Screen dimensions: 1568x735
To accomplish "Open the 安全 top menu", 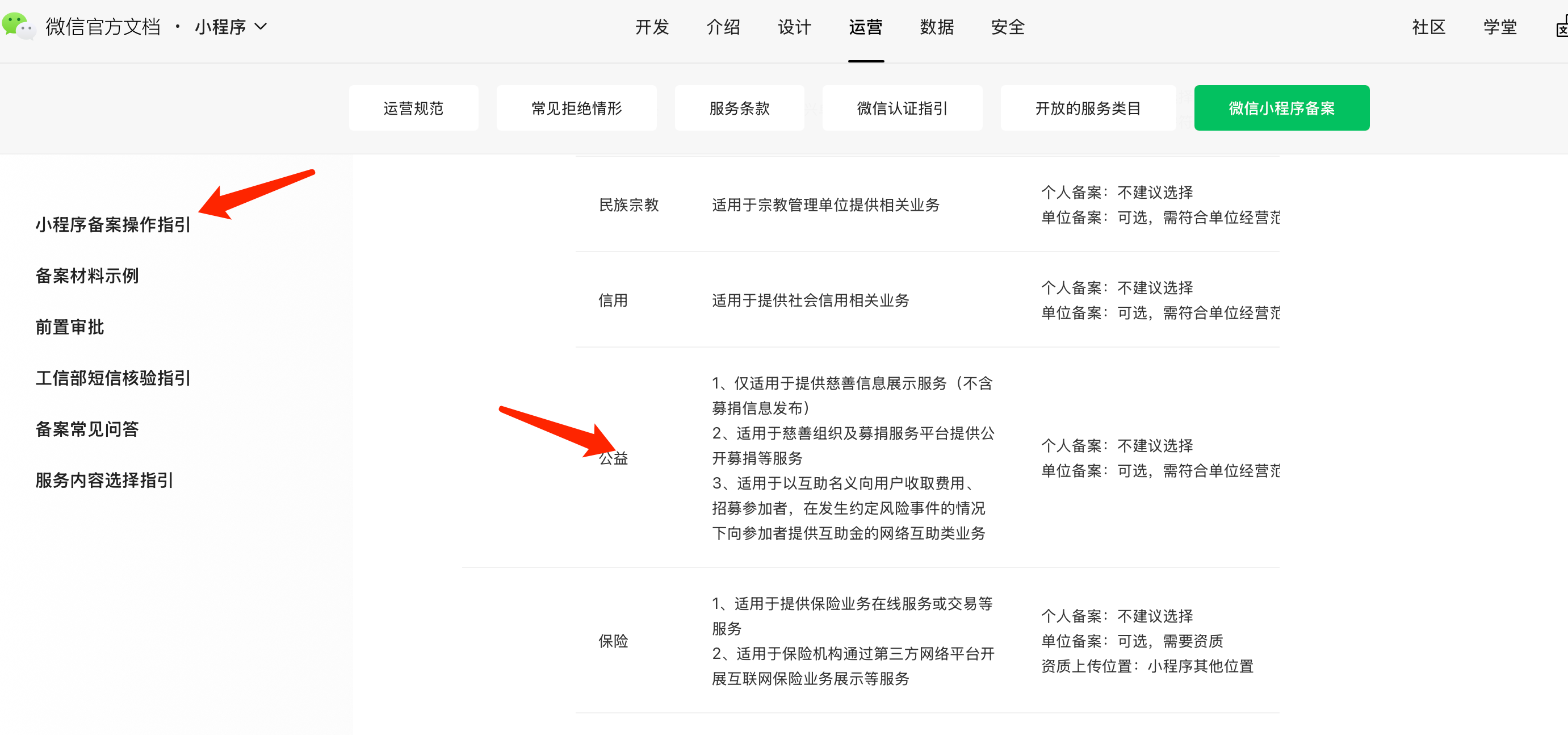I will click(x=1008, y=27).
